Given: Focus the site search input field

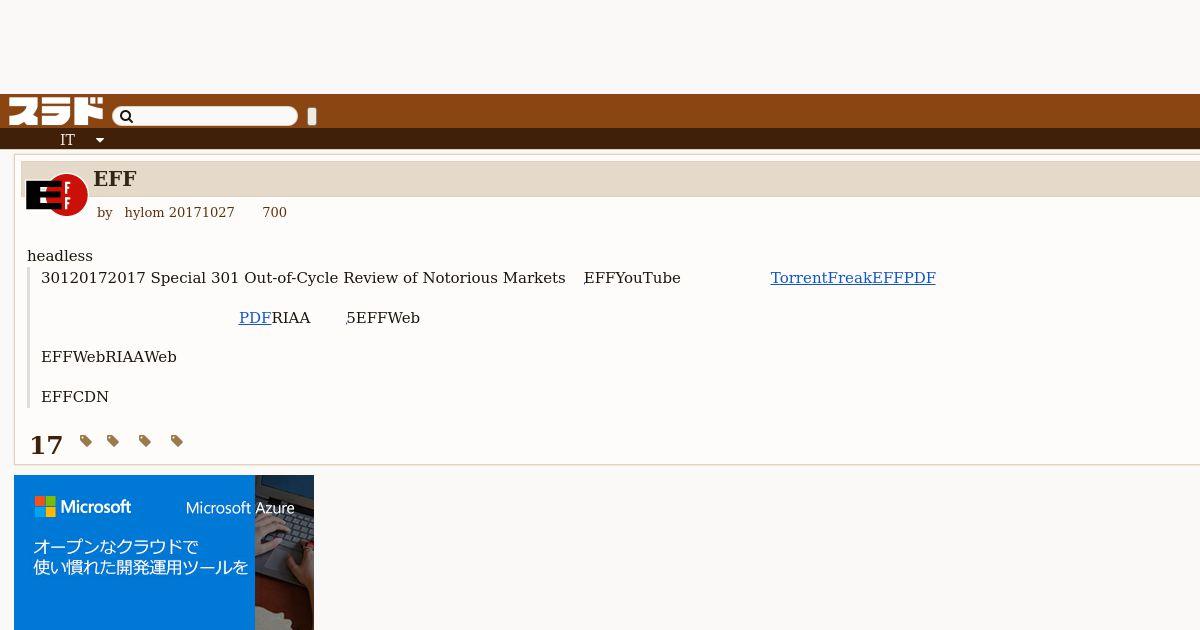Looking at the screenshot, I should pyautogui.click(x=205, y=117).
